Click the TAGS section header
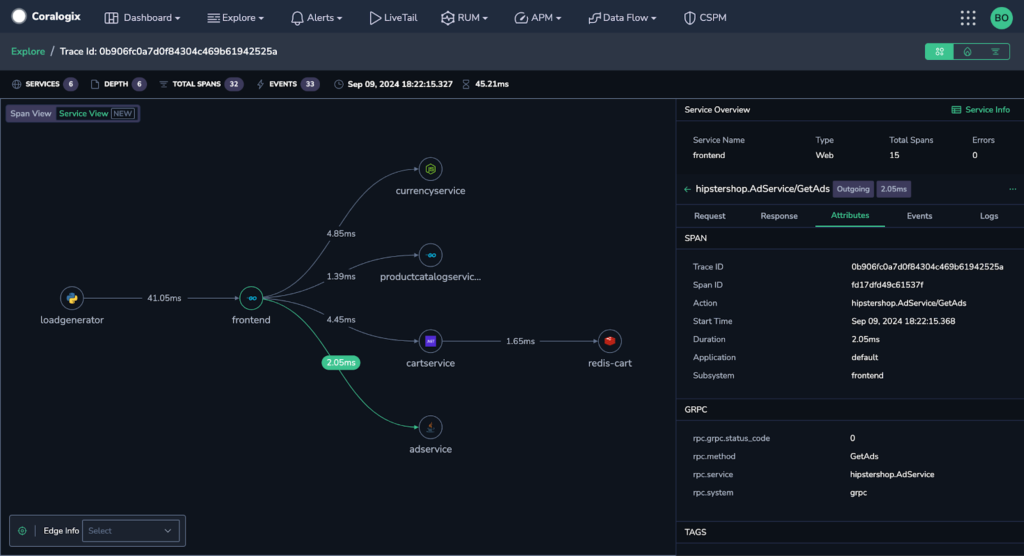1024x556 pixels. tap(696, 532)
